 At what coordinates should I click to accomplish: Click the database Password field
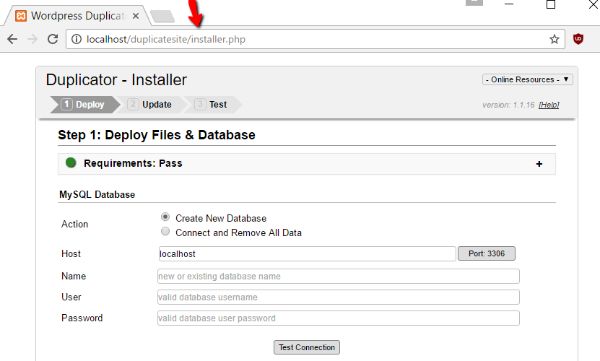tap(338, 318)
